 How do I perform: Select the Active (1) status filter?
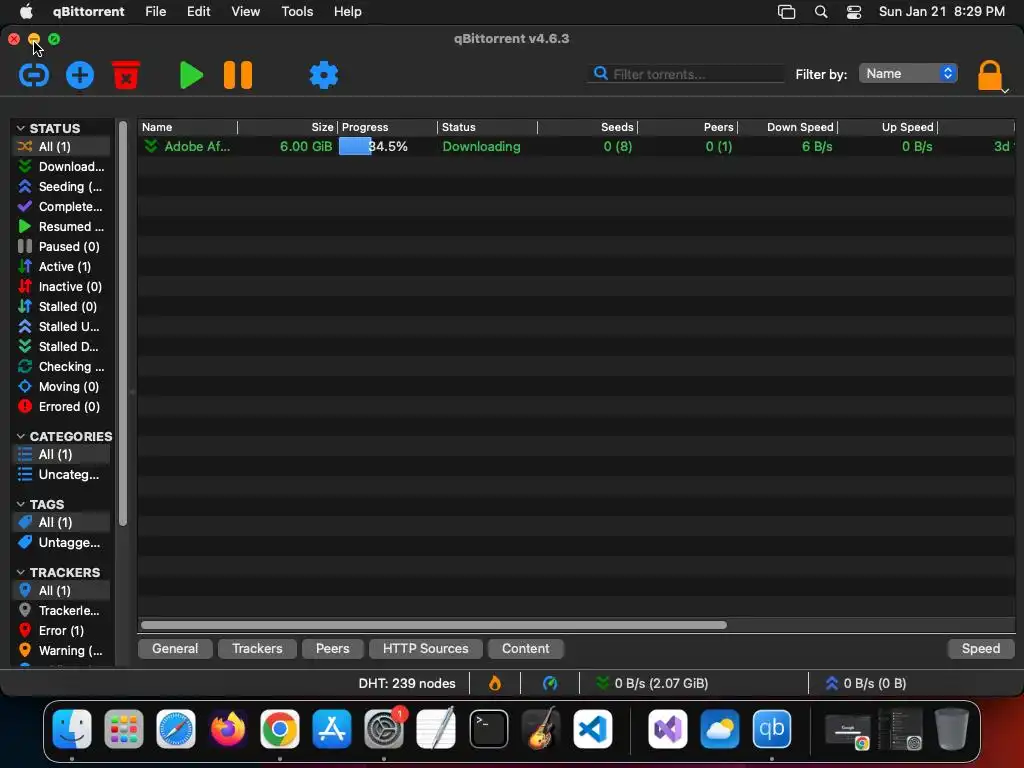62,266
